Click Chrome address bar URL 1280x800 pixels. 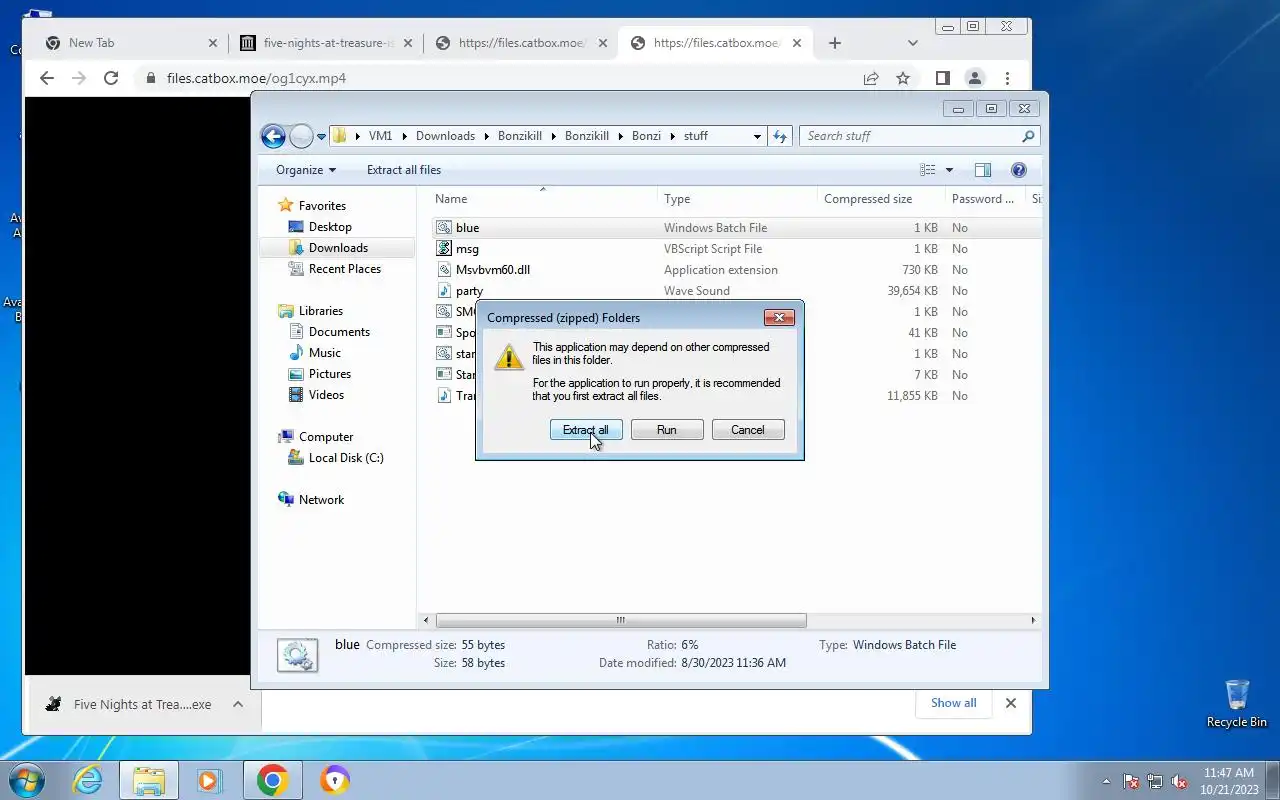[256, 78]
